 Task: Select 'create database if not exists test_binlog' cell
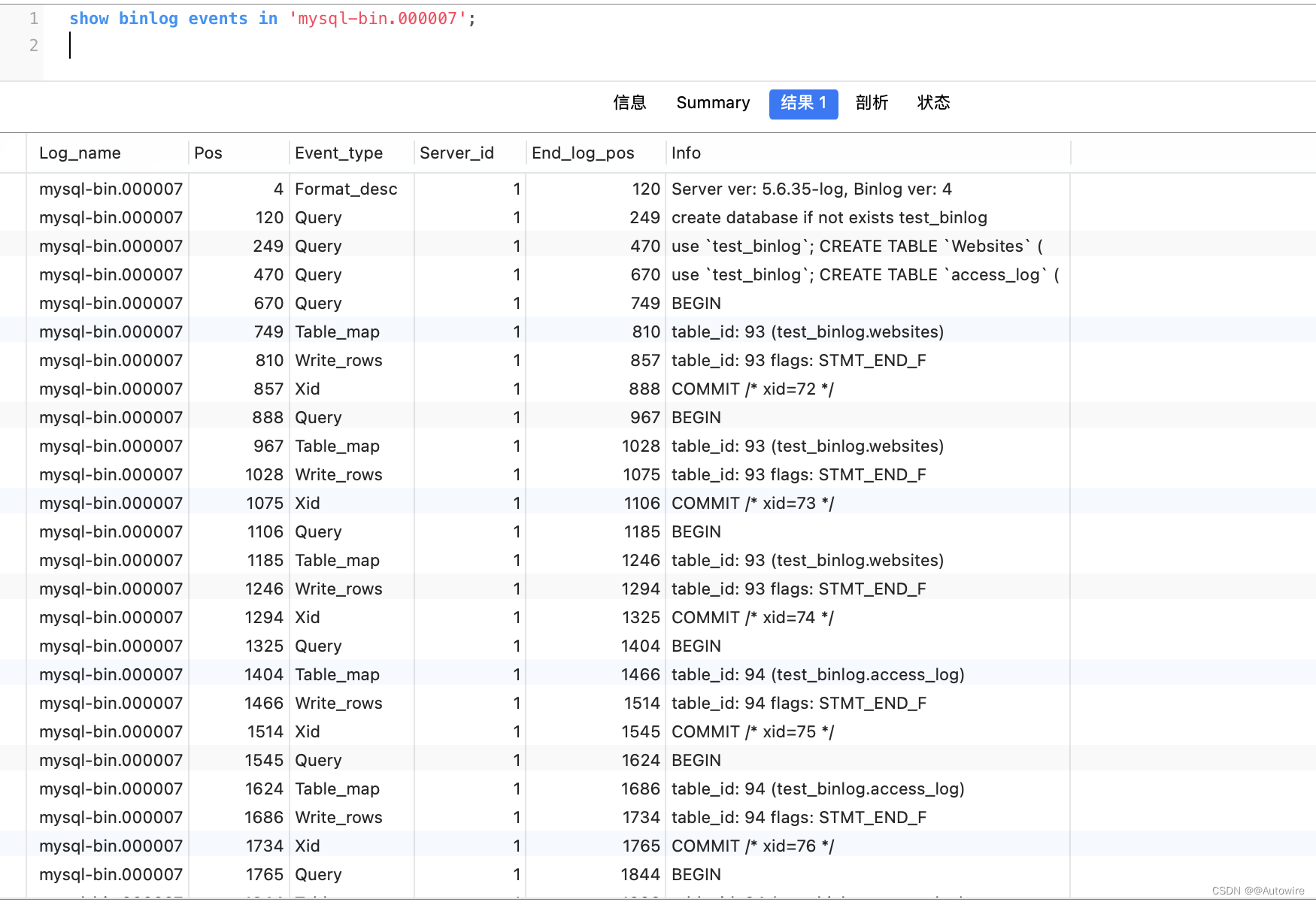pos(868,218)
